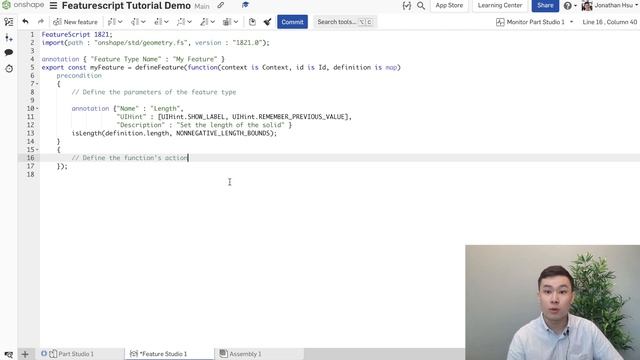The width and height of the screenshot is (640, 360).
Task: Click the Search tools field
Action: (345, 22)
